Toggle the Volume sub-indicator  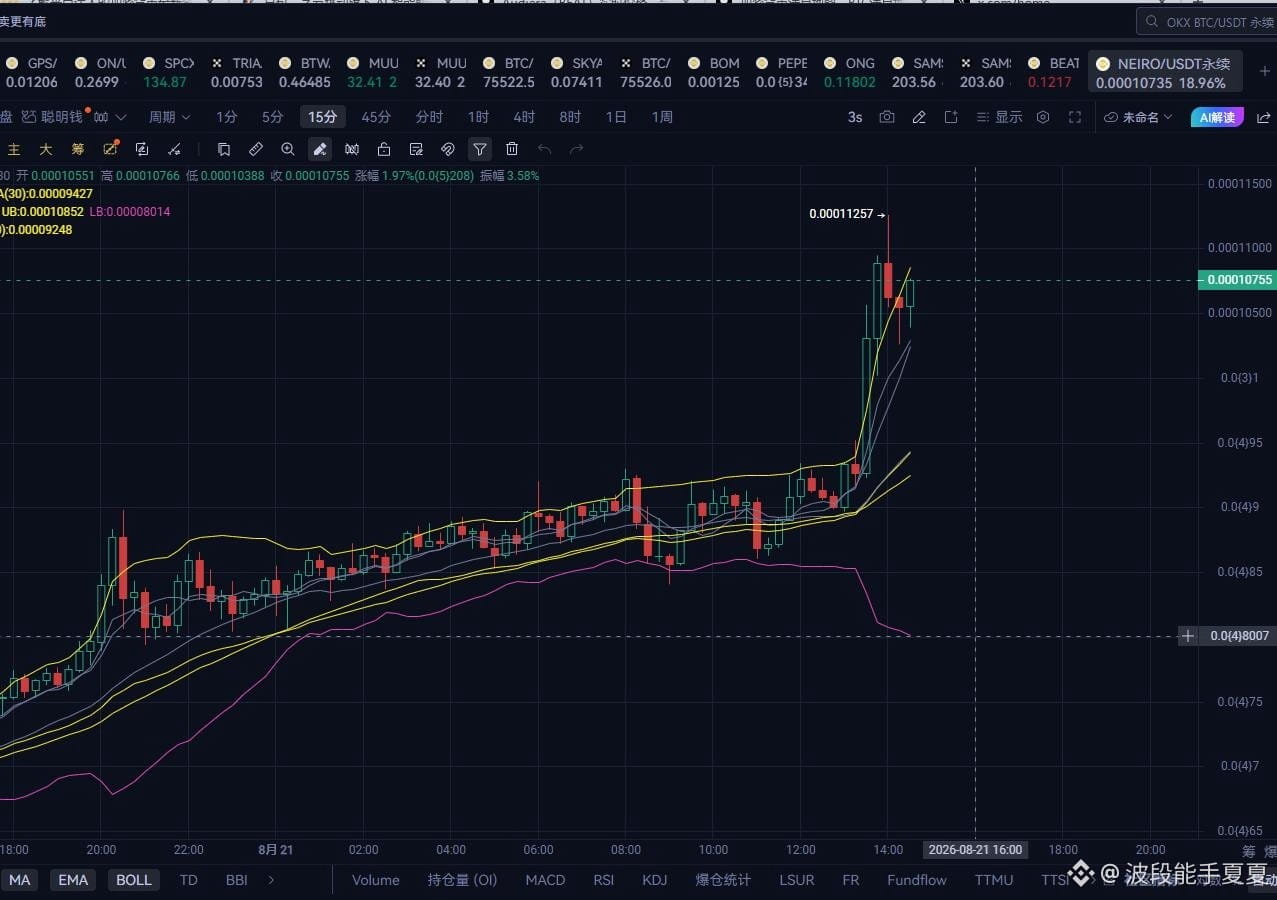coord(375,880)
